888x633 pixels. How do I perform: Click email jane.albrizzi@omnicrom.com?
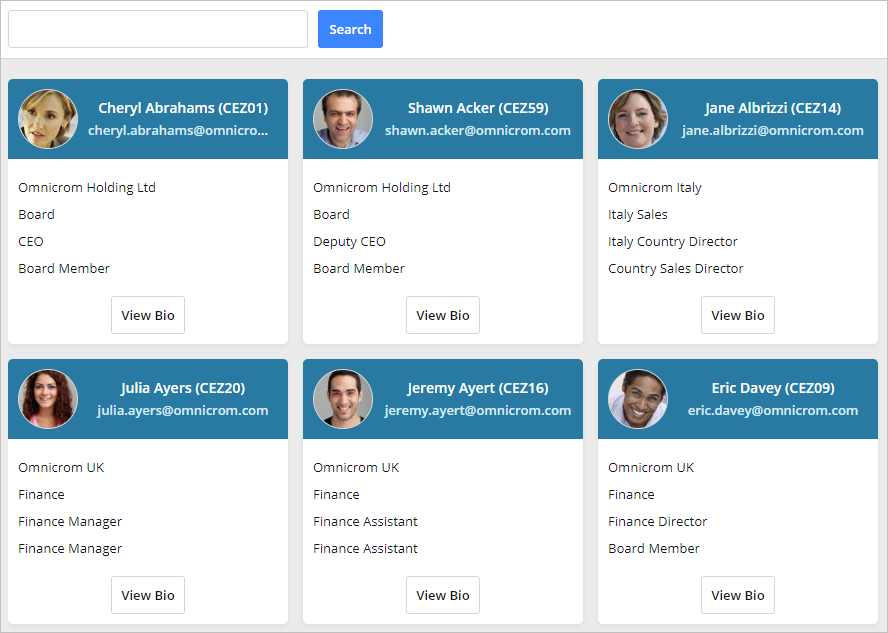(x=772, y=130)
